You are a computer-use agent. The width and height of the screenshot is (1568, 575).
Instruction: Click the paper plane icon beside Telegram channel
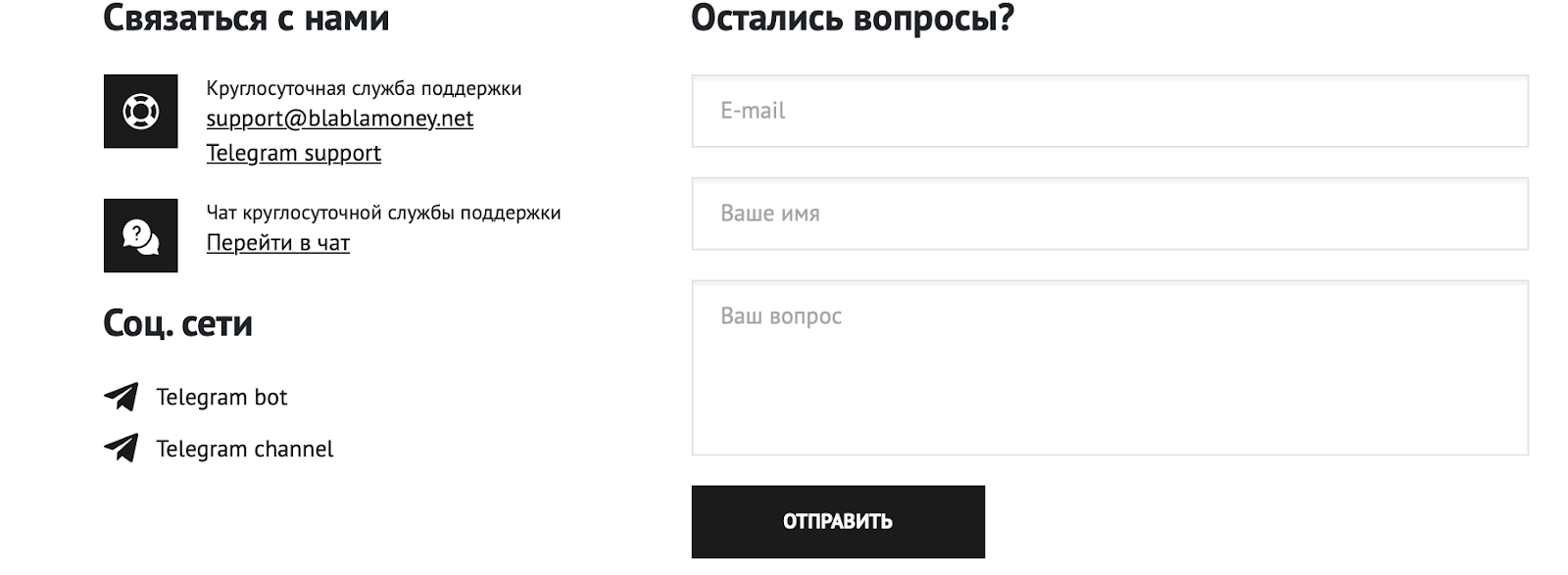122,449
